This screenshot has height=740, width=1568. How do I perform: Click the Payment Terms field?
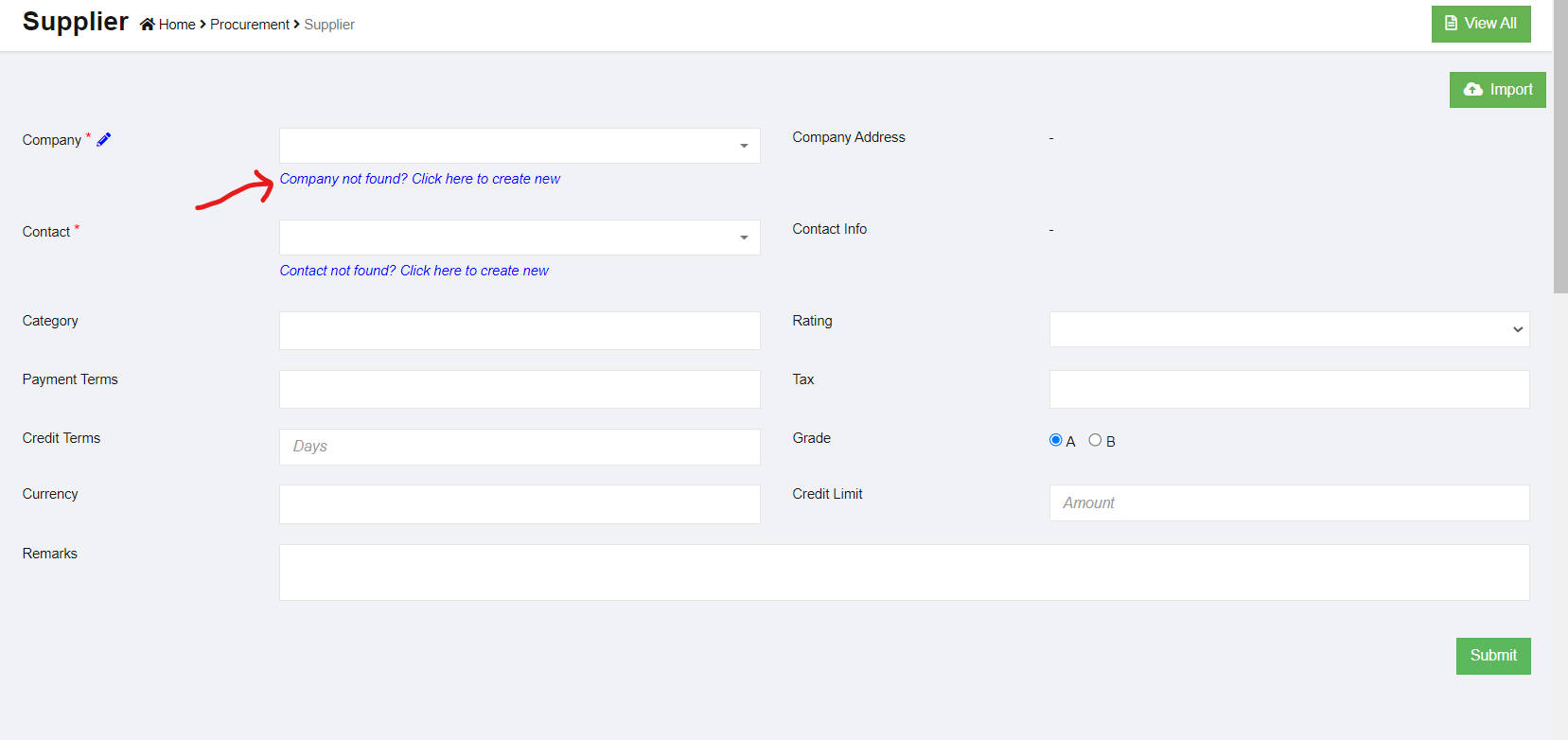520,389
